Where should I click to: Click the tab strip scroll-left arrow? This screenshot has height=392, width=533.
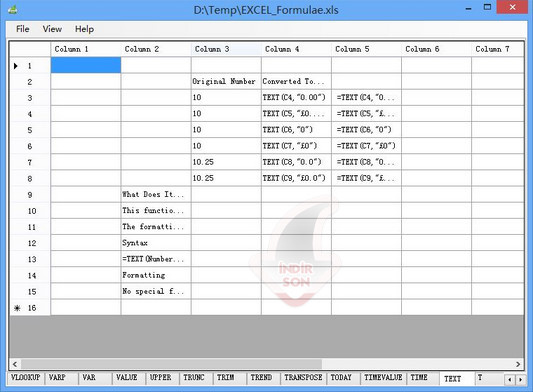(509, 379)
